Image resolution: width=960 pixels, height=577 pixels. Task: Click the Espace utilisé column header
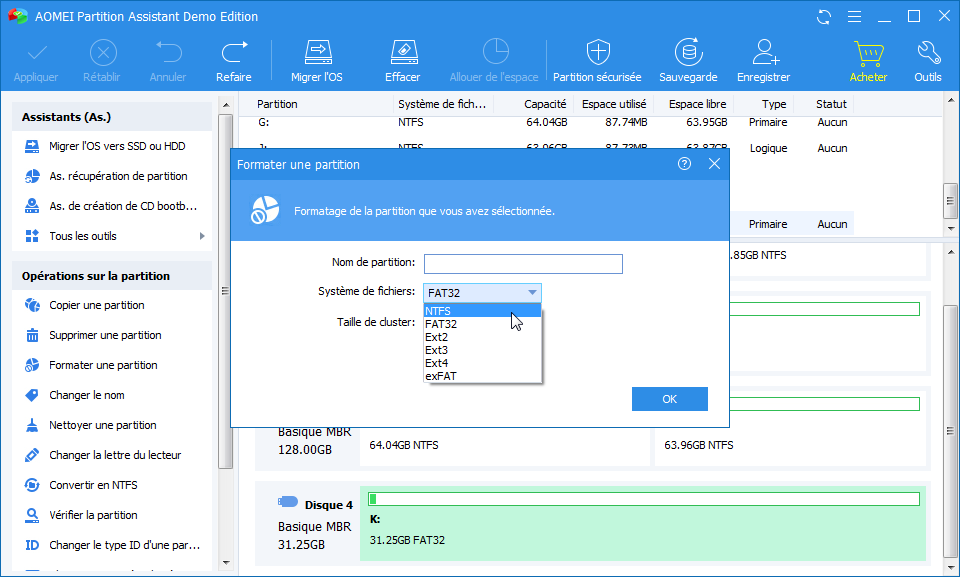(614, 104)
